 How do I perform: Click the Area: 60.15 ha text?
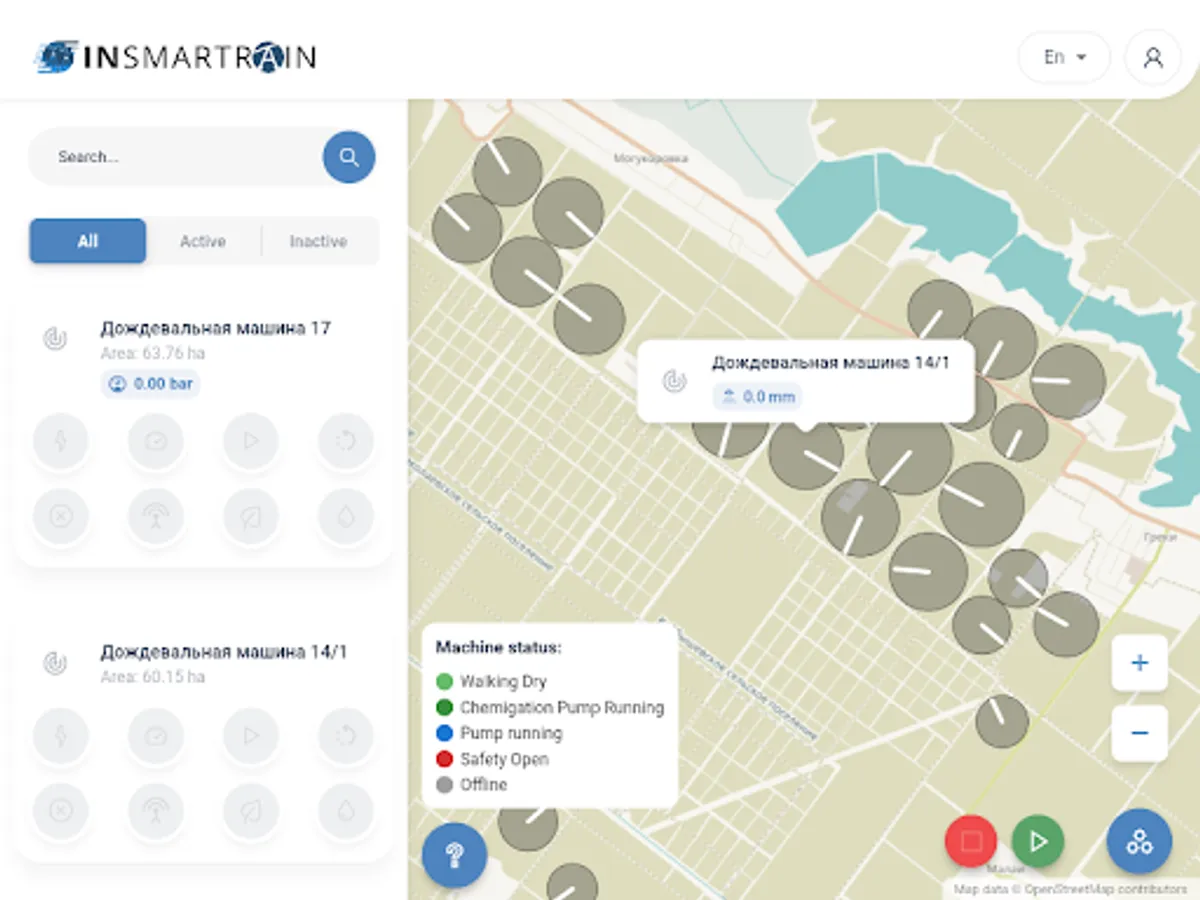tap(153, 677)
